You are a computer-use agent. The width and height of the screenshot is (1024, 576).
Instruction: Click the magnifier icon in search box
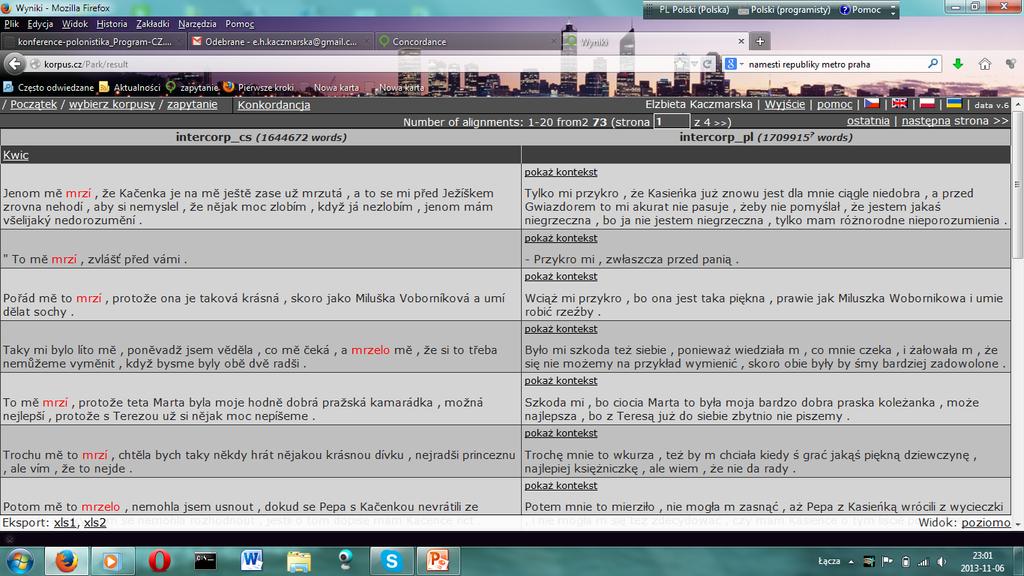click(x=933, y=63)
